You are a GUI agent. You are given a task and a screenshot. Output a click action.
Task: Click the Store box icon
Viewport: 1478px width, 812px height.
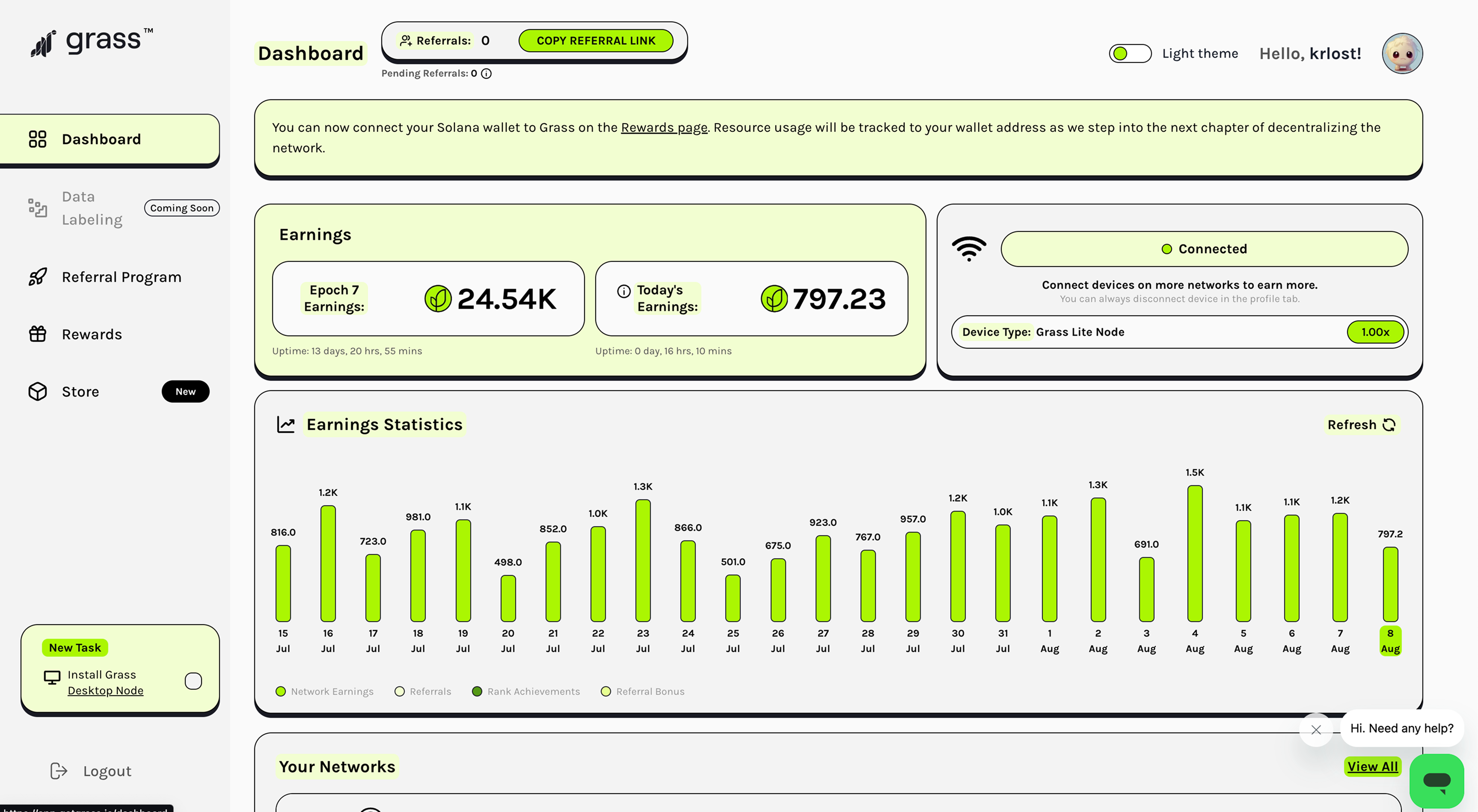coord(37,391)
